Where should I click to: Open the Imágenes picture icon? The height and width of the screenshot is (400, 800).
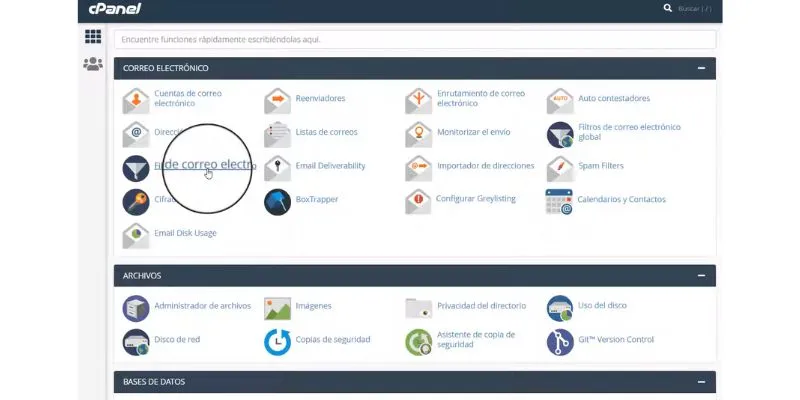278,309
